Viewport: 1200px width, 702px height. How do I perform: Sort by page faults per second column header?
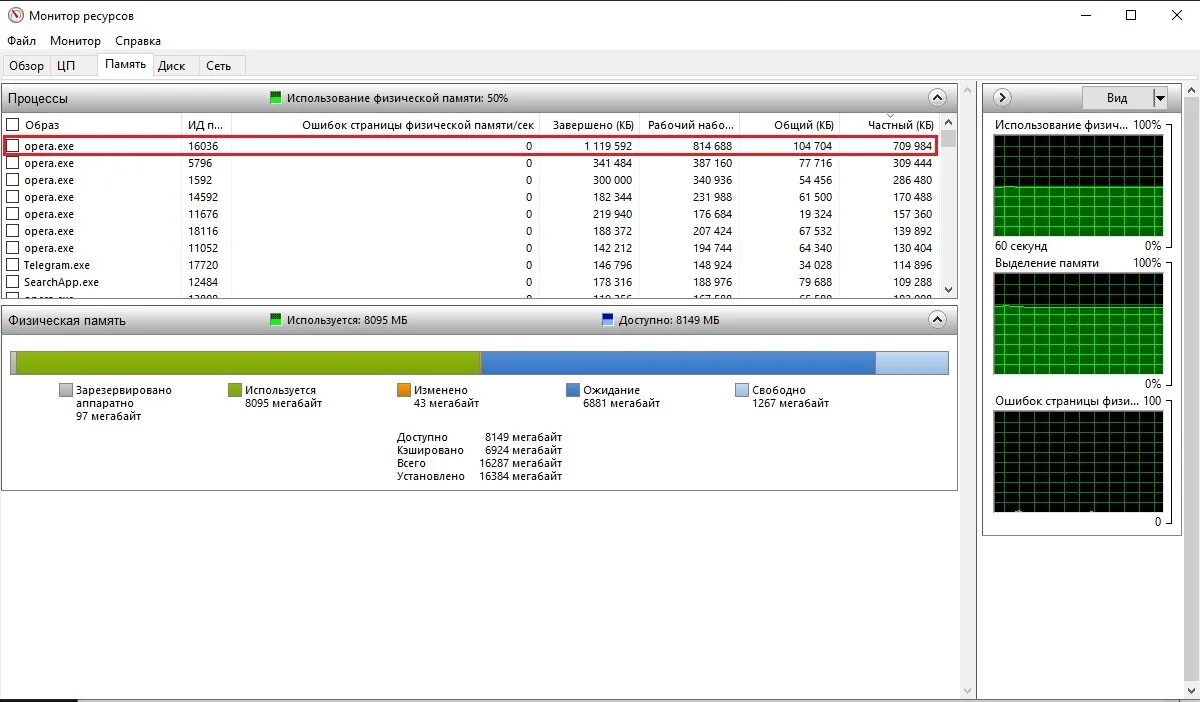pyautogui.click(x=386, y=125)
